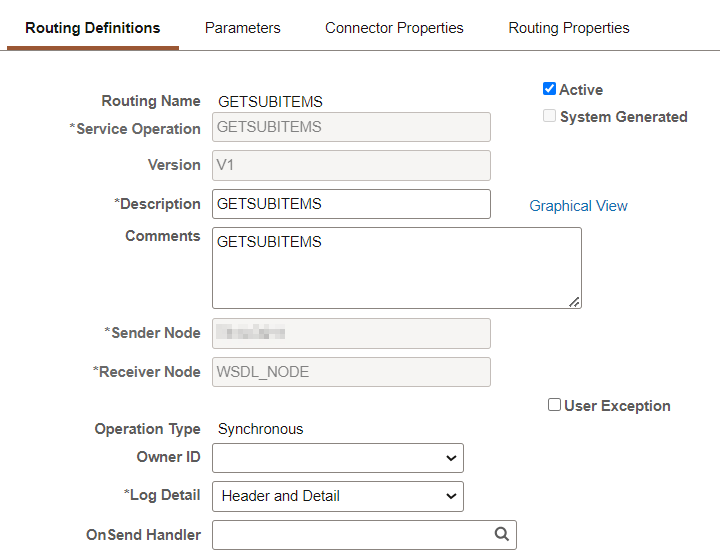
Task: Enable the User Exception checkbox
Action: pos(554,405)
